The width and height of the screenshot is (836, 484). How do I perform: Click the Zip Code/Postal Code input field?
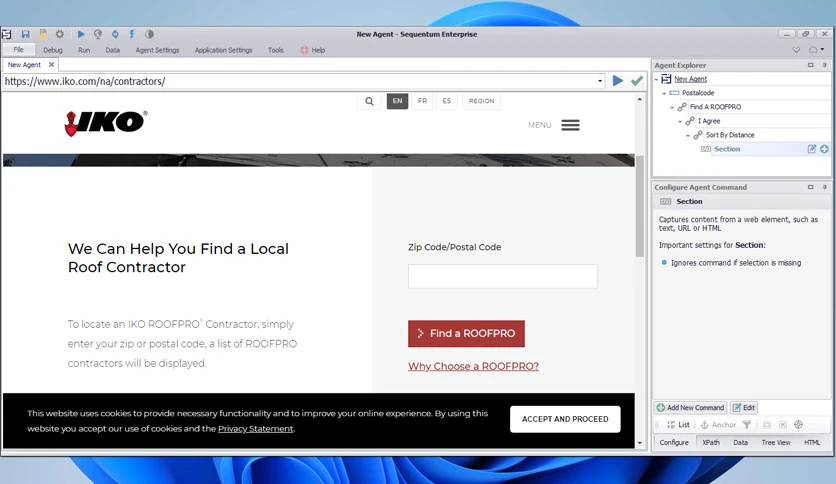[x=503, y=276]
